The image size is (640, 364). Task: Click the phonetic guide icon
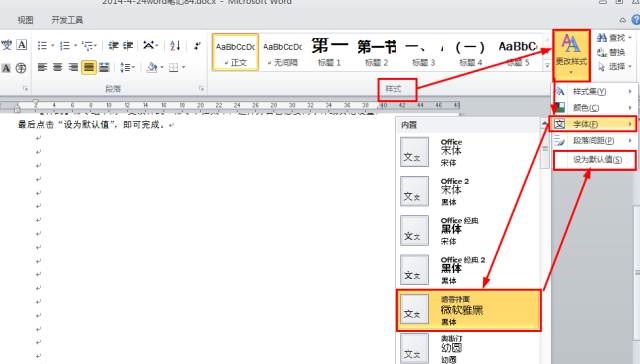(7, 44)
